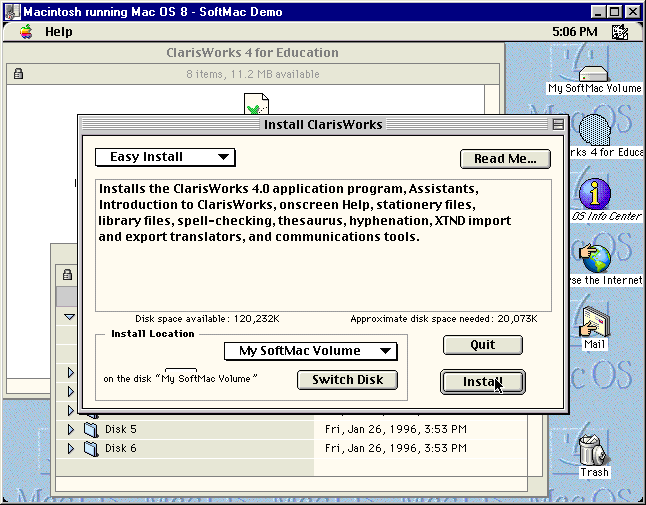
Task: Click Disk 5 folder name
Action: pyautogui.click(x=121, y=429)
